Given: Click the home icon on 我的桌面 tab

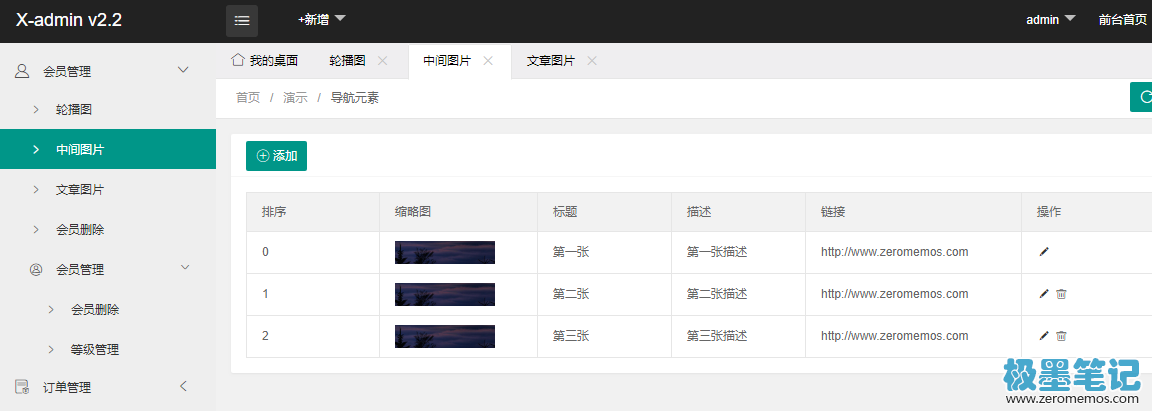Looking at the screenshot, I should click(x=237, y=60).
